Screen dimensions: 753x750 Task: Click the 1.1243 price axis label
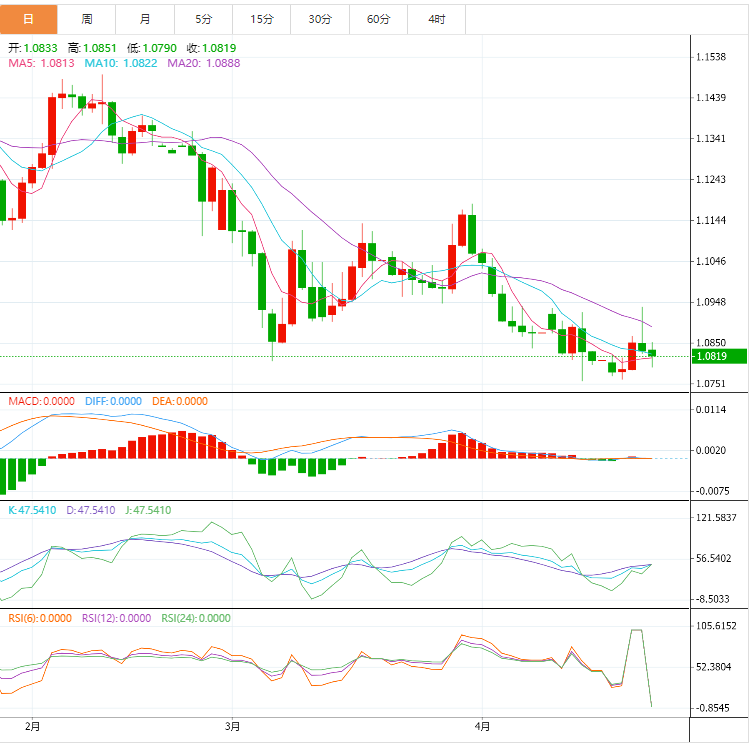tap(711, 180)
